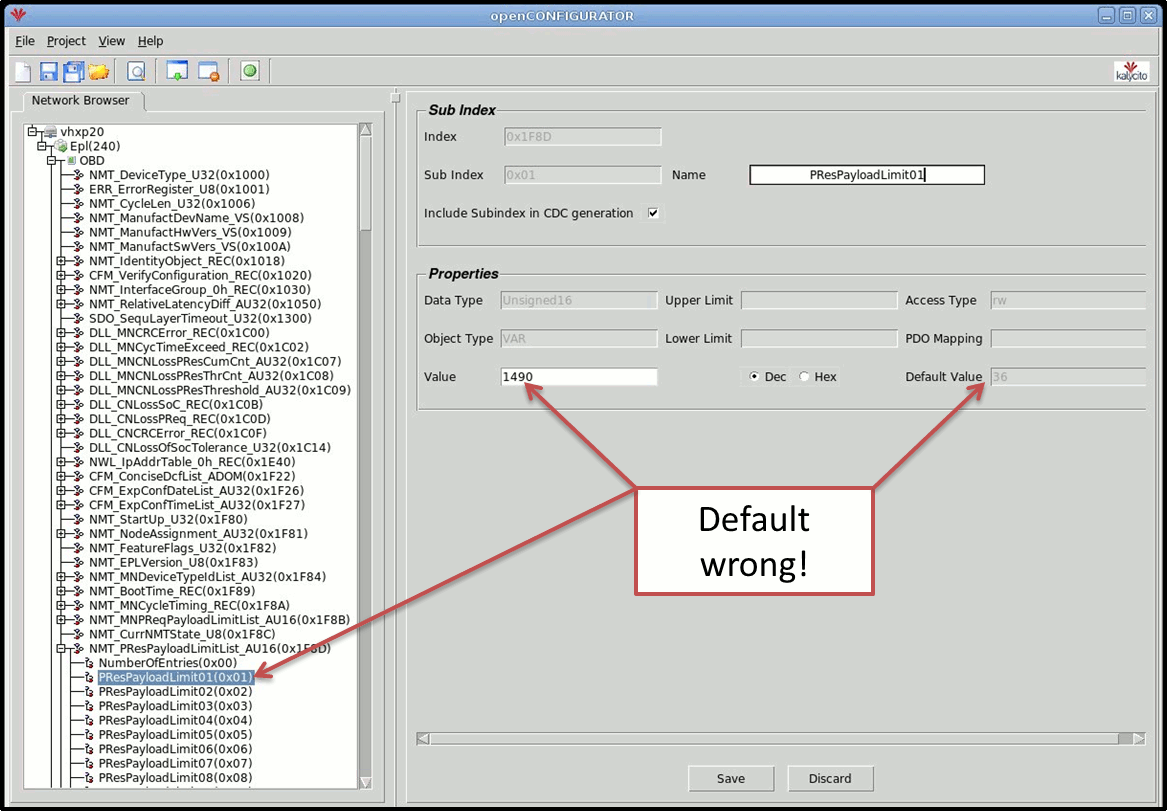Click the Discard button
The width and height of the screenshot is (1167, 811).
830,778
